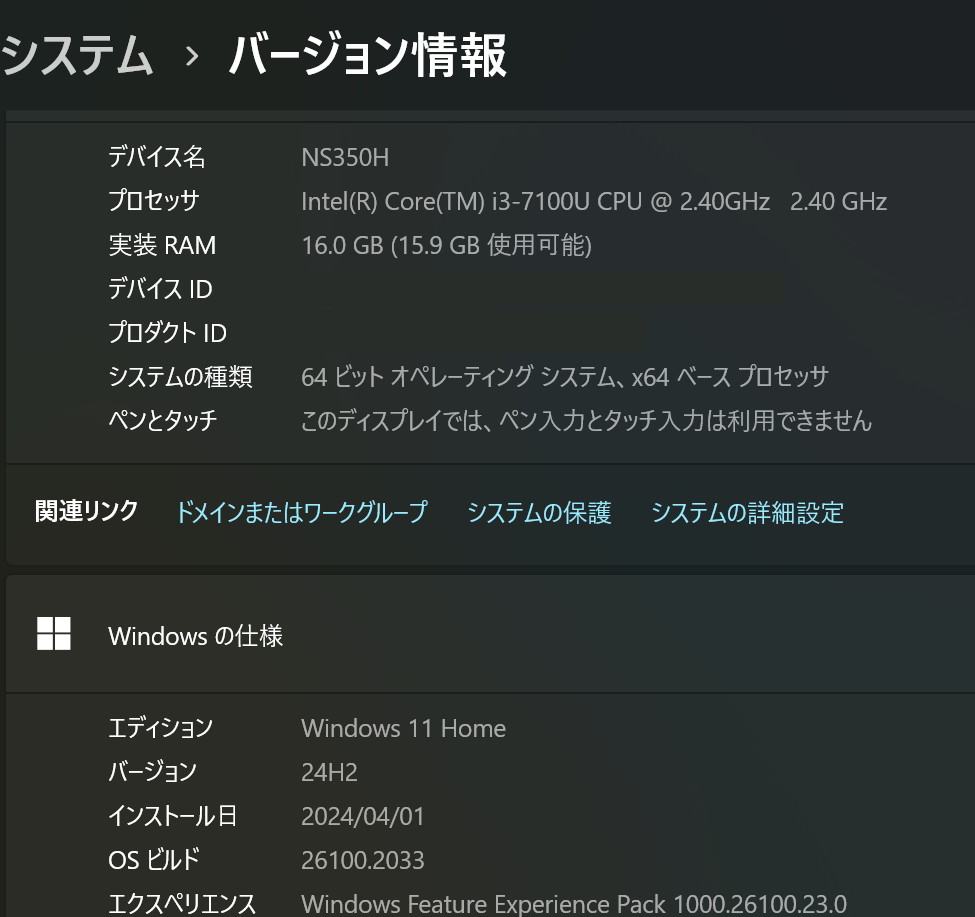Click the インストール日 label

172,816
